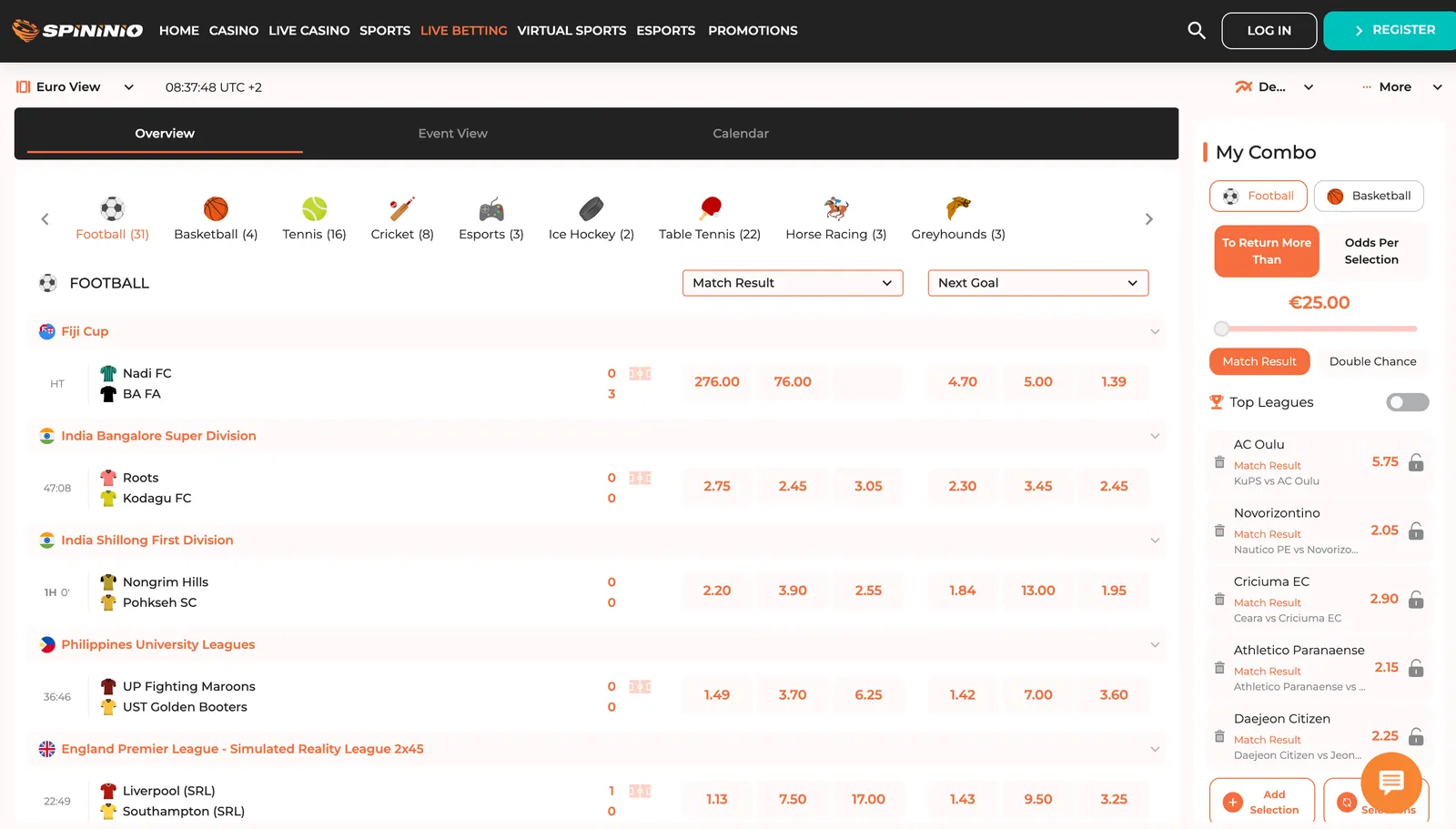Viewport: 1456px width, 829px height.
Task: Click the Add Selection button
Action: [1262, 801]
